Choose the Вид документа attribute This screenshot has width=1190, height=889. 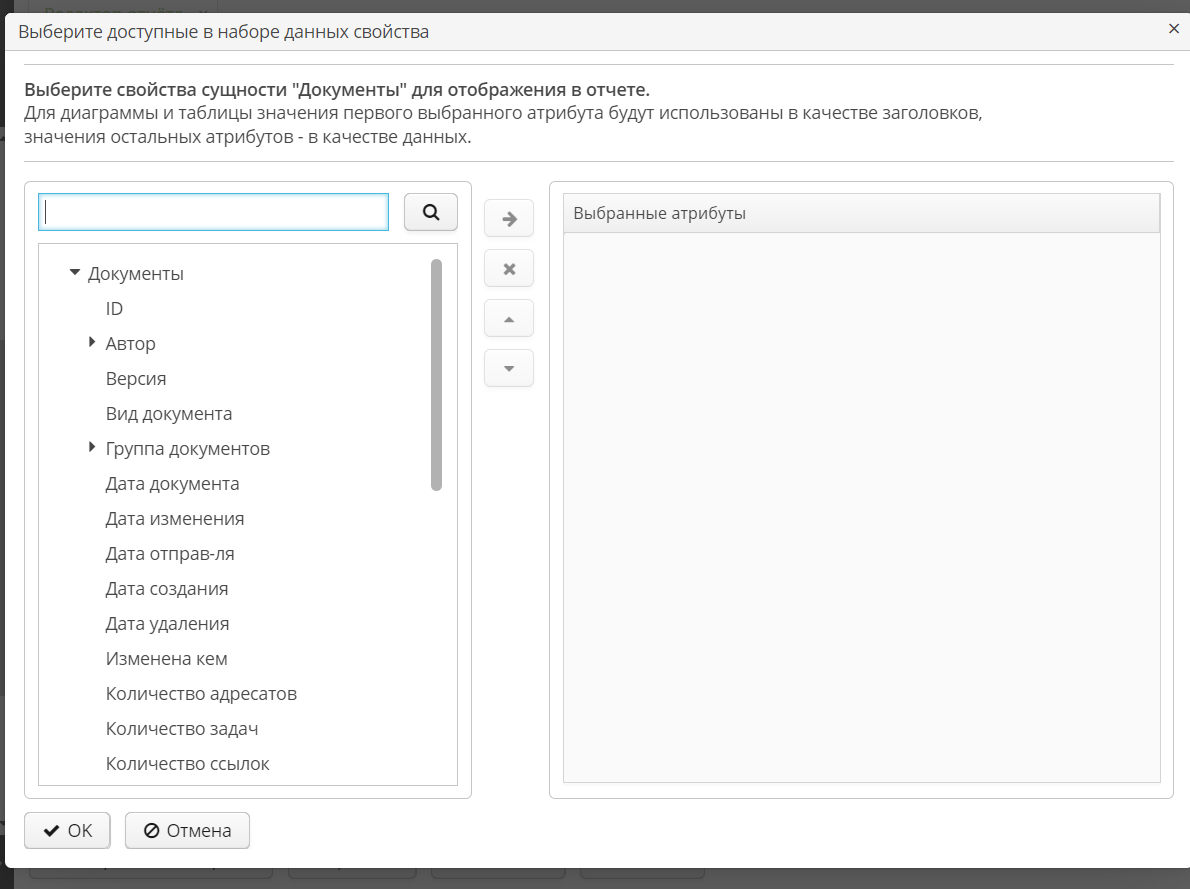tap(169, 414)
